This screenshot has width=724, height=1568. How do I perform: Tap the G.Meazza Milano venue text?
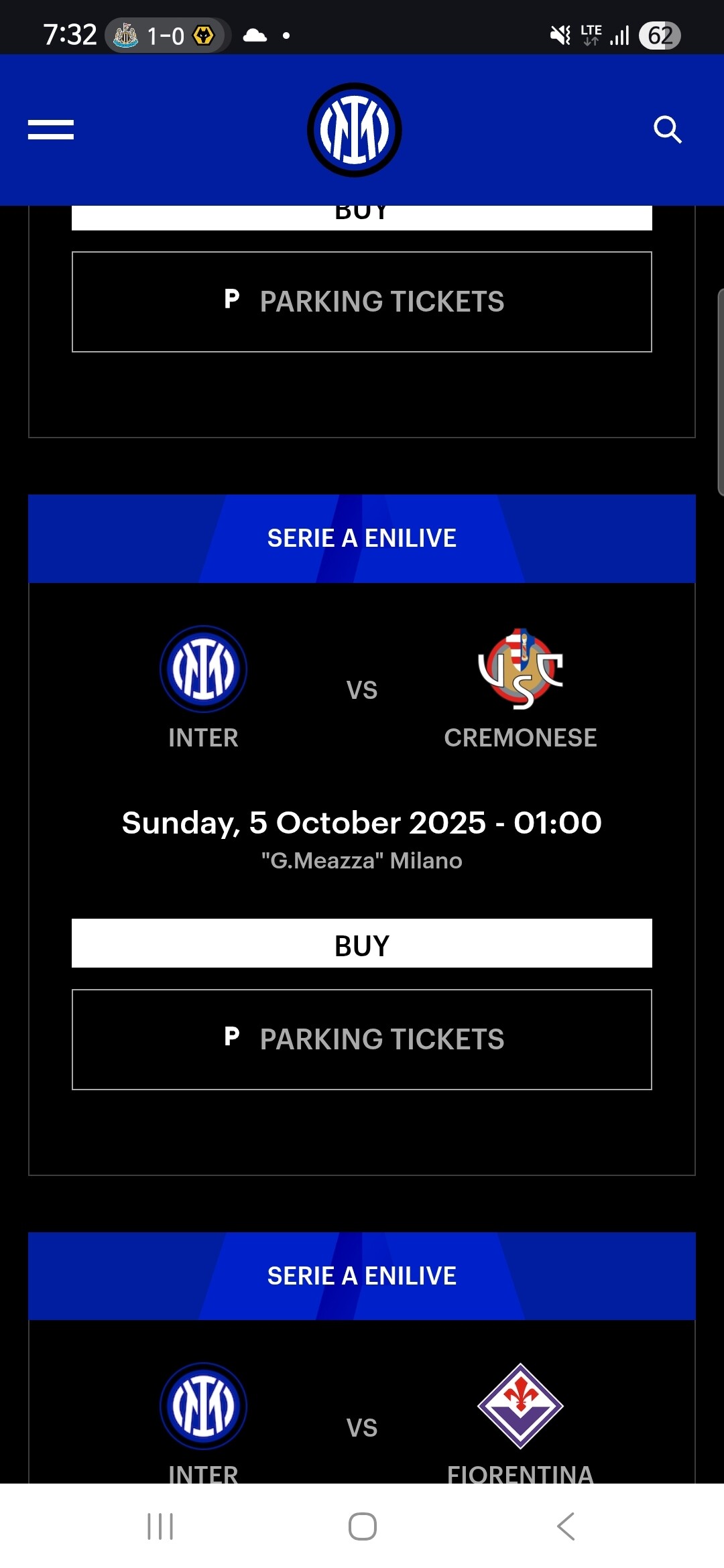(362, 861)
